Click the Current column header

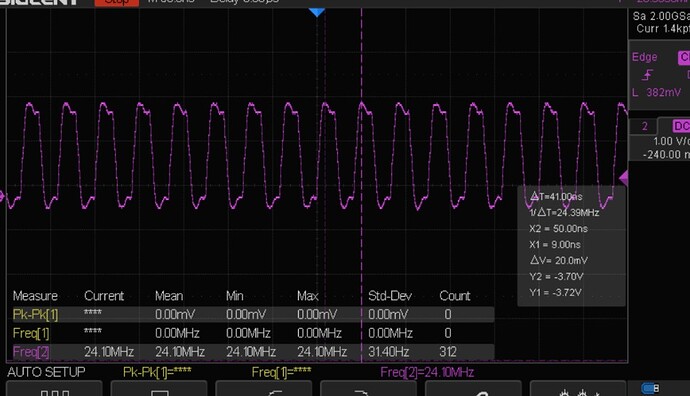(104, 296)
